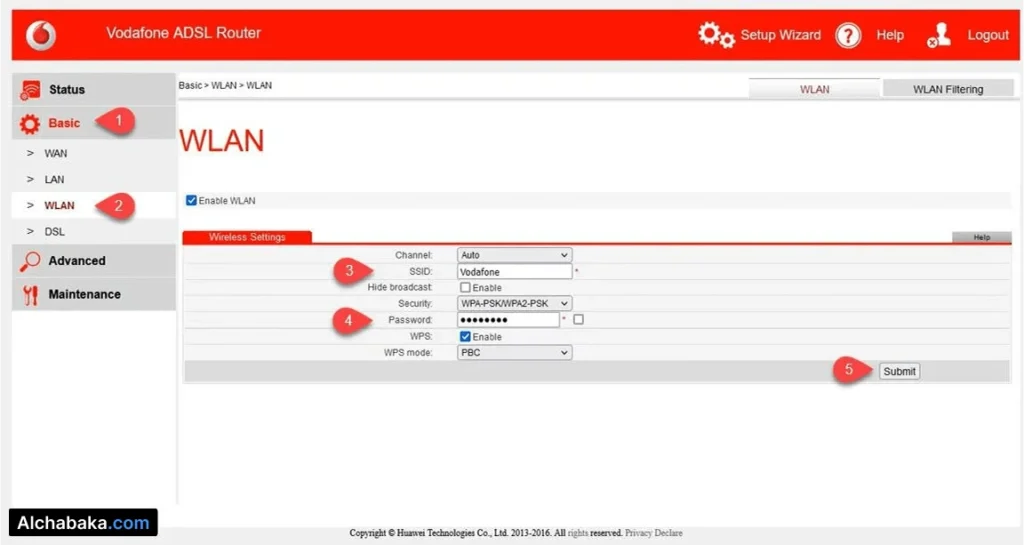Expand the Basic menu section
Image resolution: width=1024 pixels, height=545 pixels.
point(93,123)
